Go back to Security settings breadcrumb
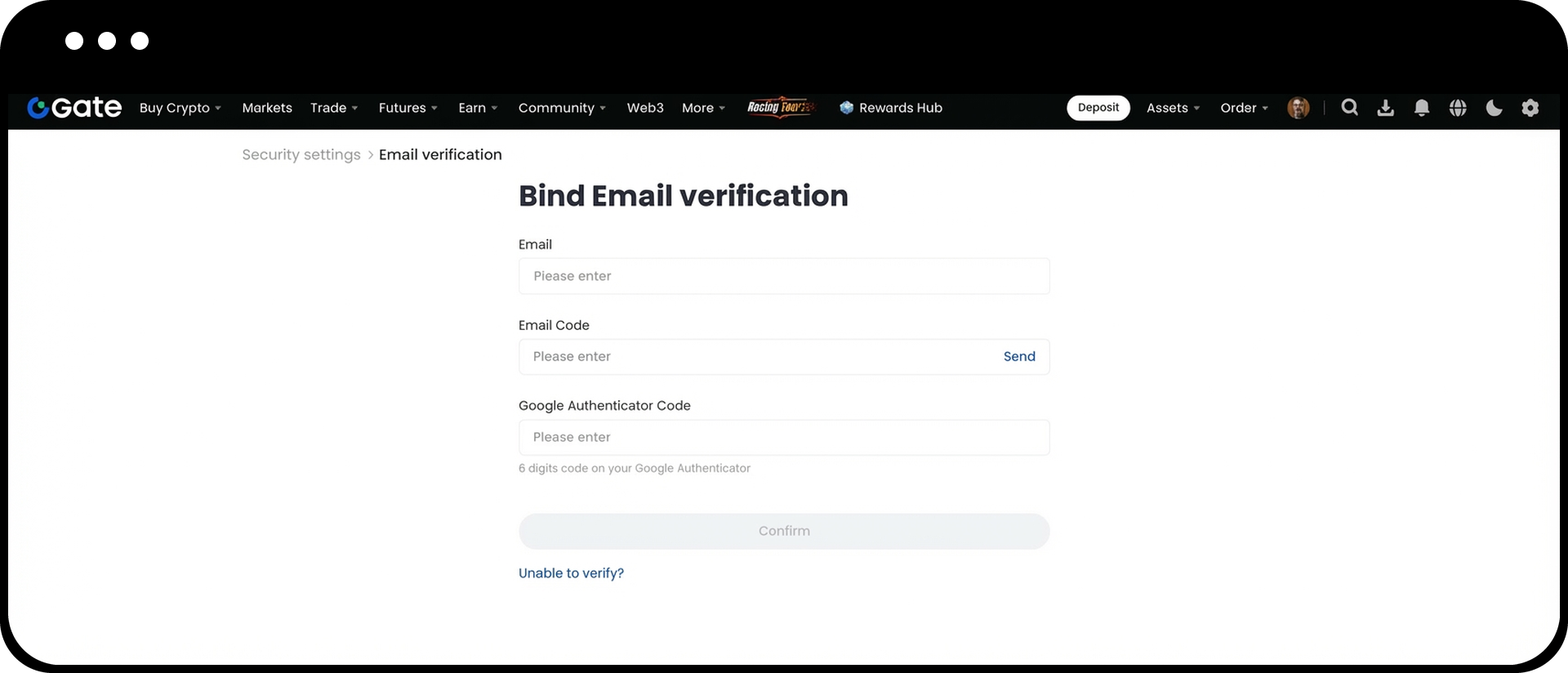Screen dimensions: 1568x673 point(301,155)
